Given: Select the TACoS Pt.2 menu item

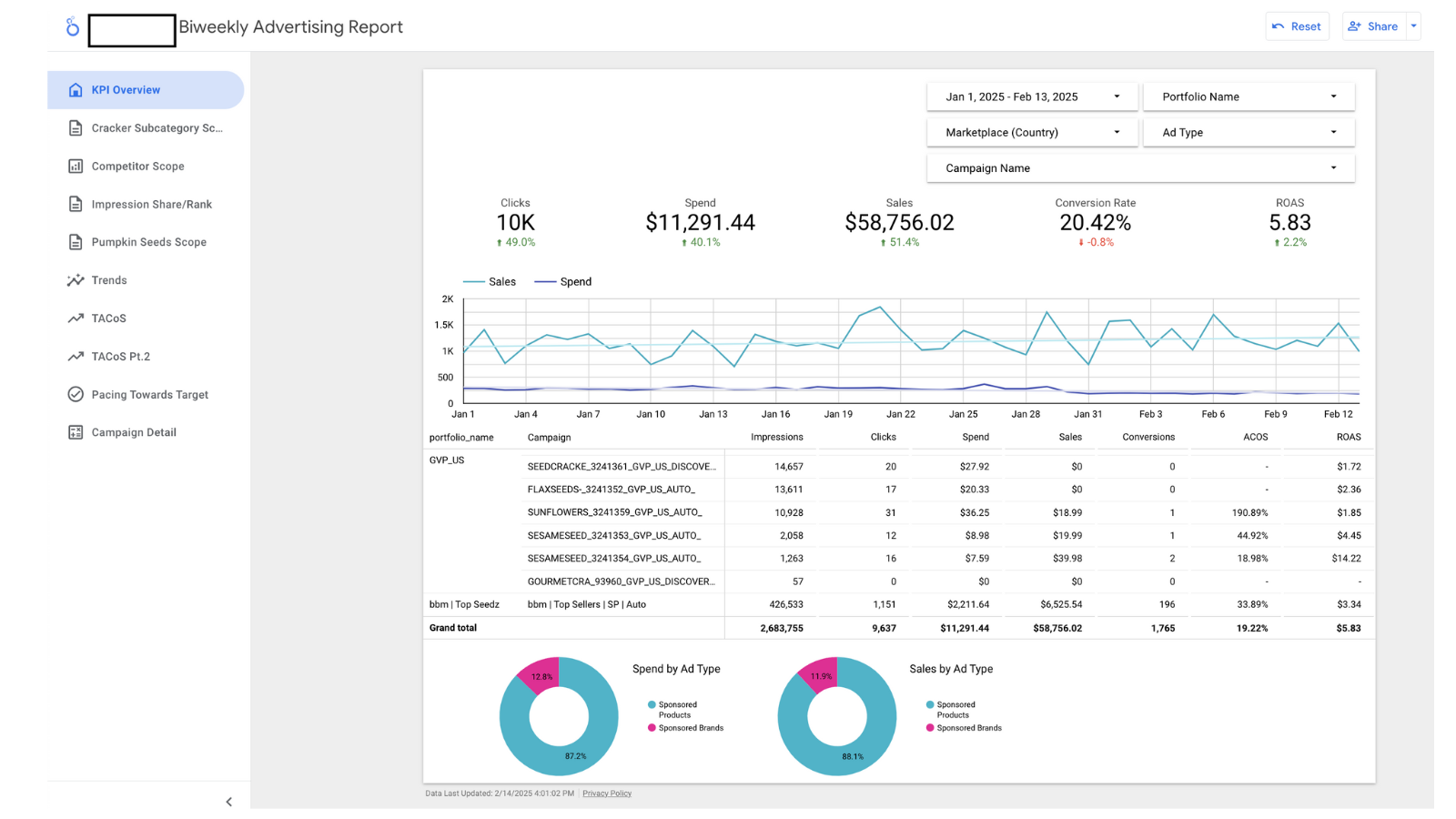Looking at the screenshot, I should point(76,356).
